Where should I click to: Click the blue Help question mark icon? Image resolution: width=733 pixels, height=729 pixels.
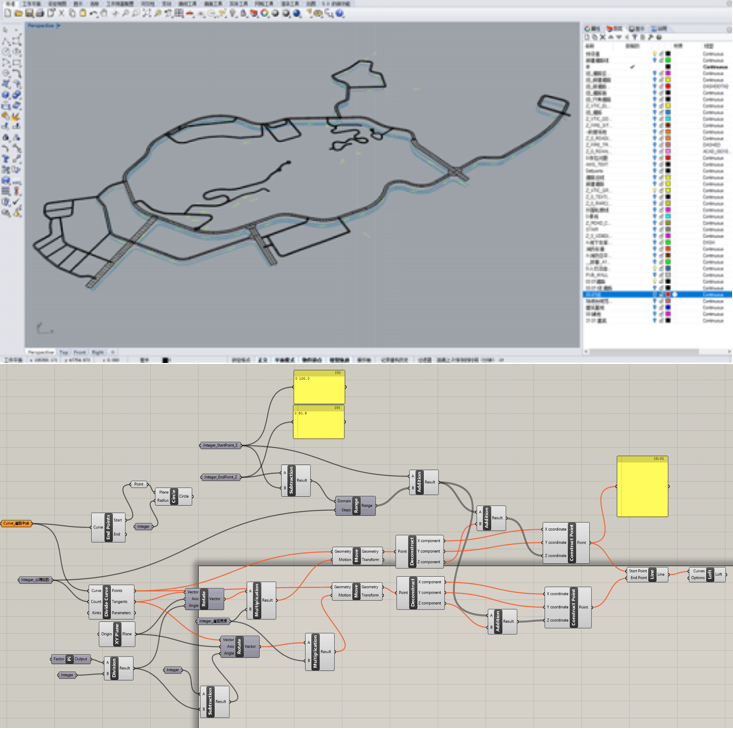339,14
